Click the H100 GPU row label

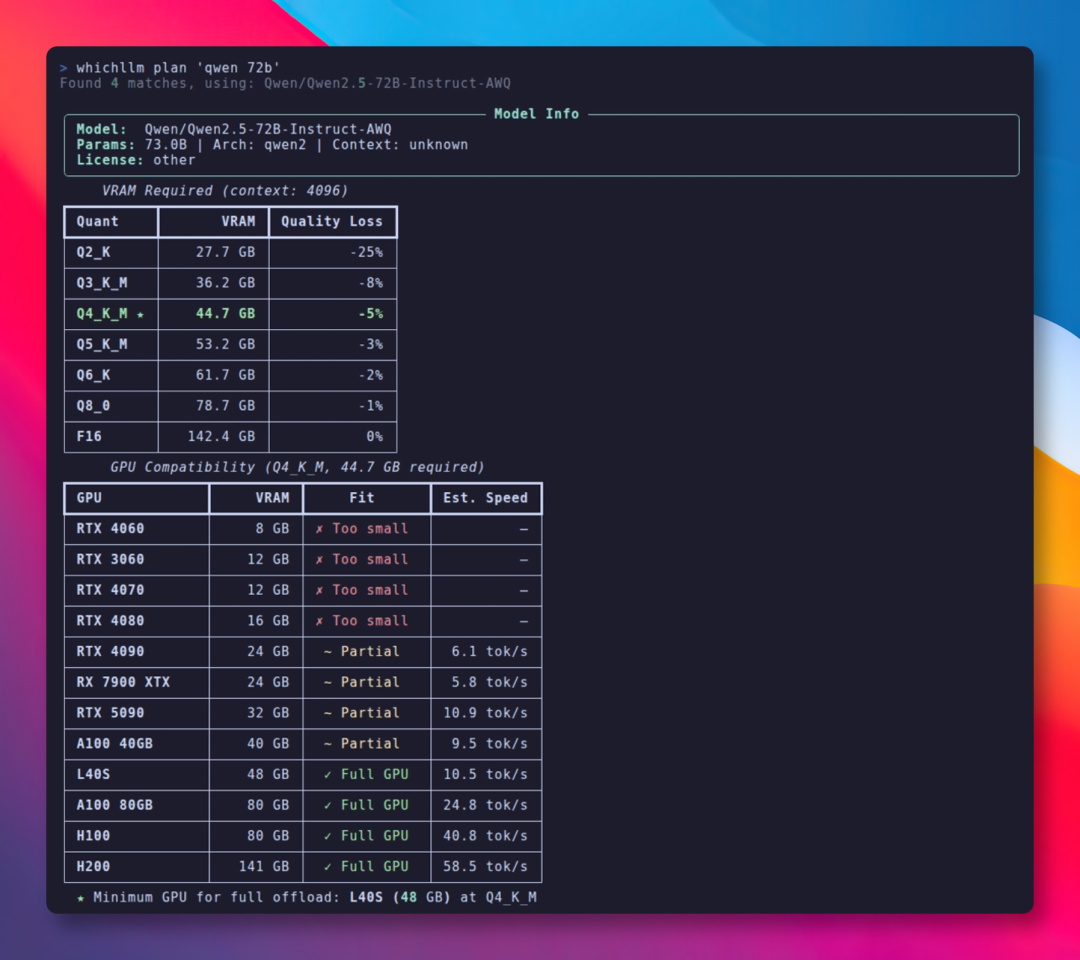(x=93, y=836)
